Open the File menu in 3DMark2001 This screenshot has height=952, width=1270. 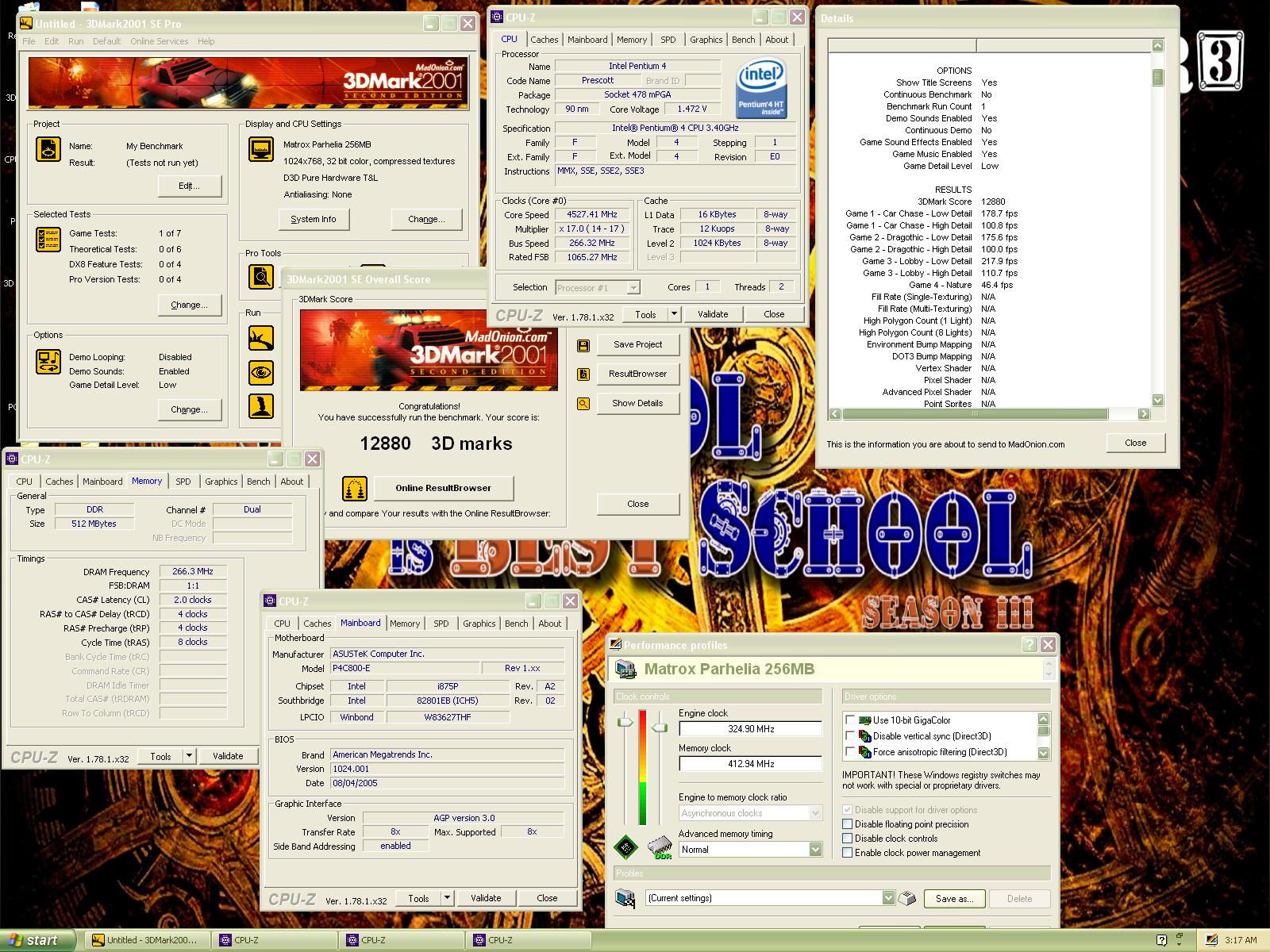click(x=29, y=41)
